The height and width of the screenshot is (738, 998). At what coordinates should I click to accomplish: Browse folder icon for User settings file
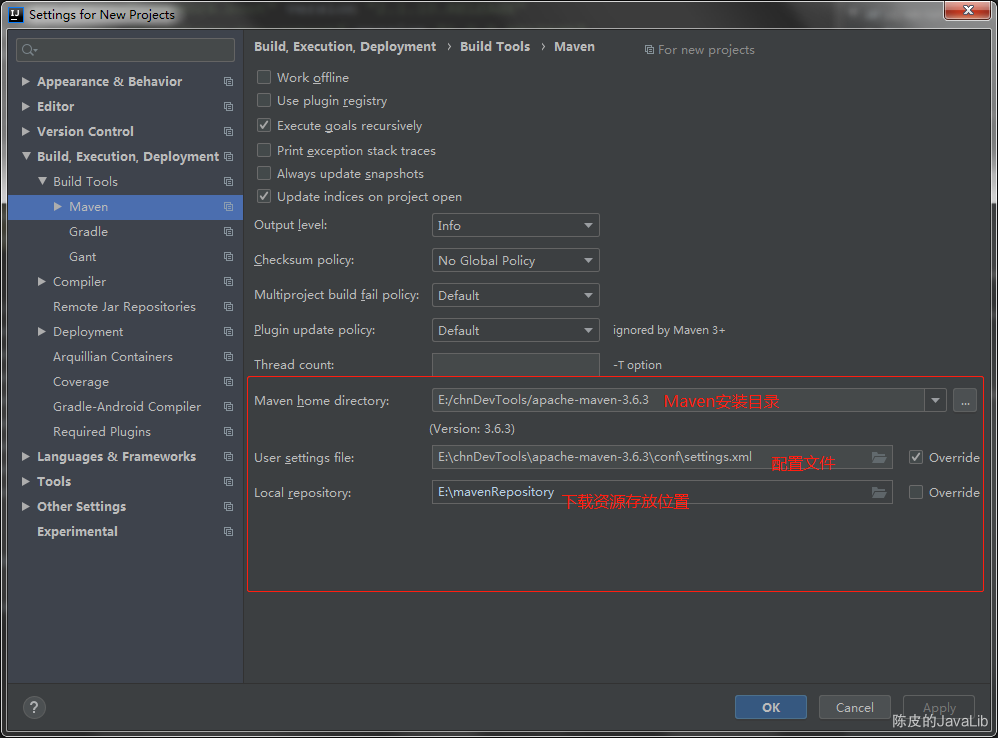(x=879, y=457)
